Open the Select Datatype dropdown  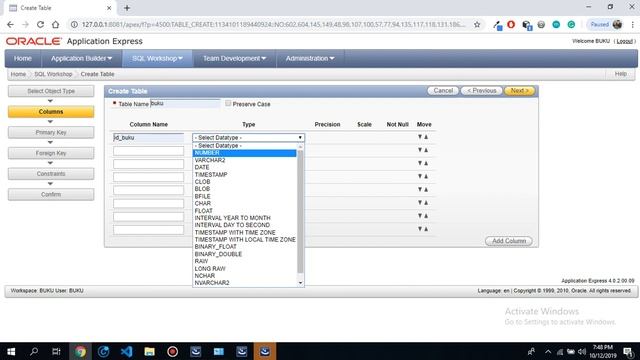(248, 138)
